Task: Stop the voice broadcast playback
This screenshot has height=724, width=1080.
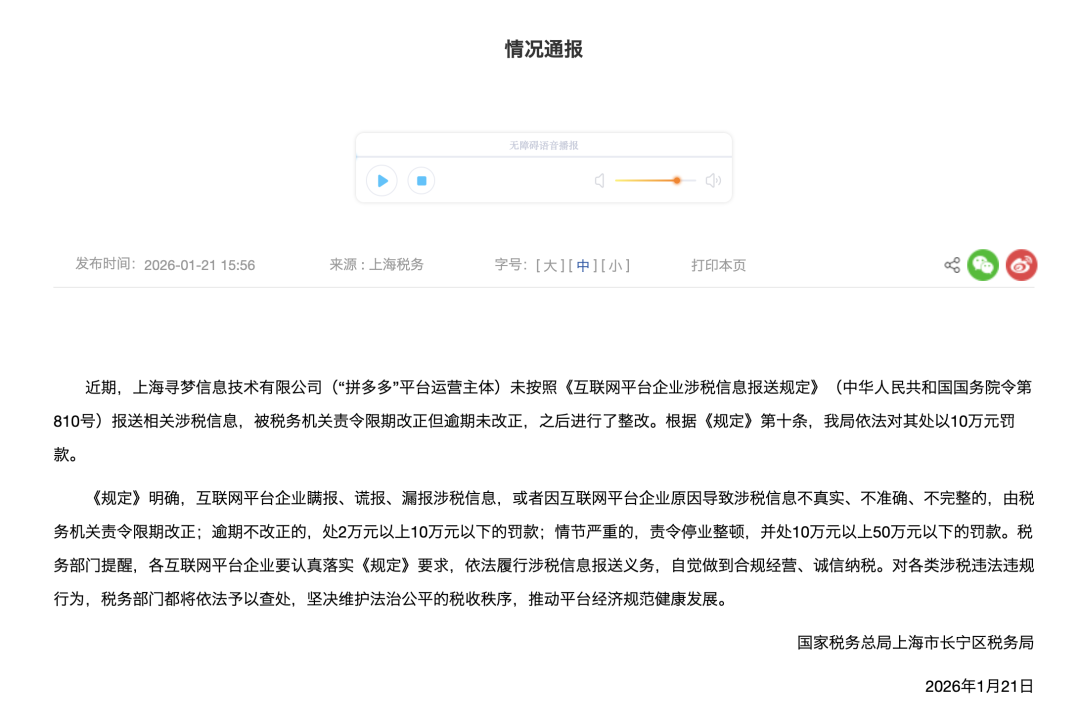Action: coord(421,181)
